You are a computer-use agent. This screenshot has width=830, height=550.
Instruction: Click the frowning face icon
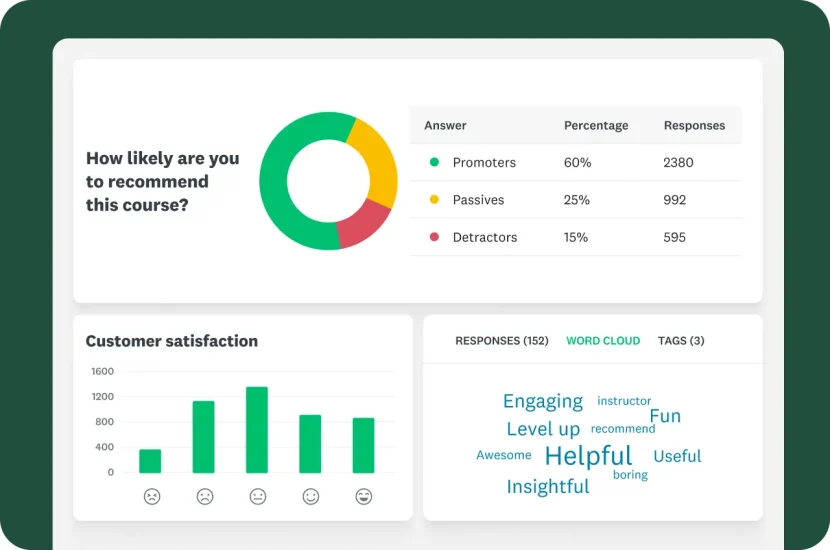click(x=204, y=496)
